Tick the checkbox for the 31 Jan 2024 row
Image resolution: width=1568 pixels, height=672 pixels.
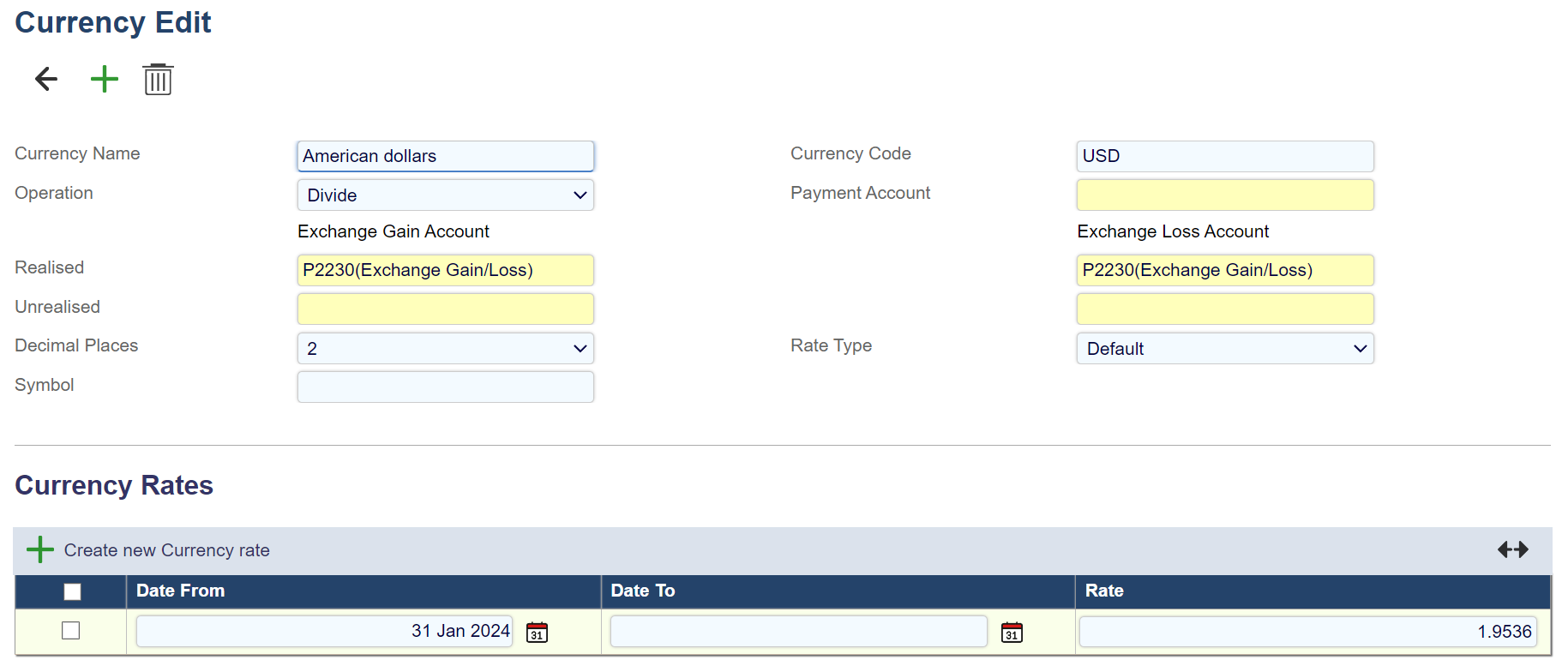71,631
